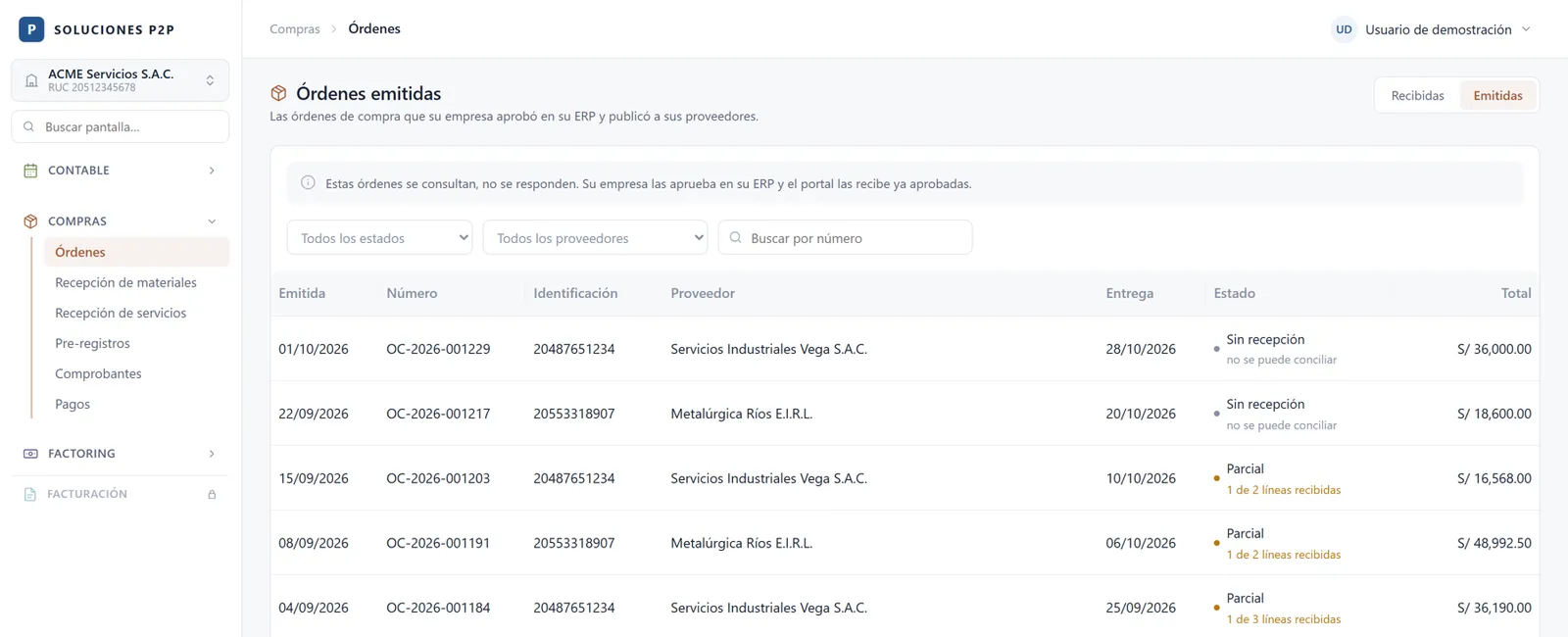
Task: Expand the Contable section chevron
Action: (212, 171)
